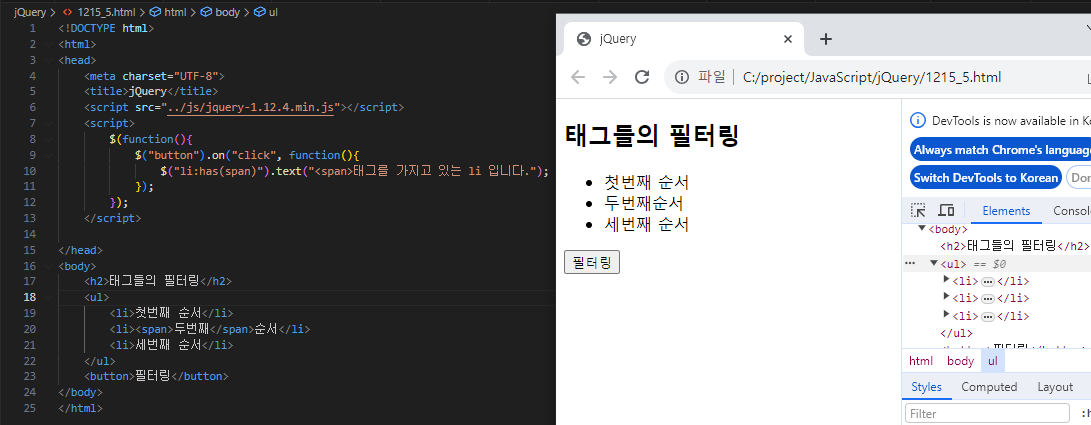Viewport: 1091px width, 425px height.
Task: Click the meta charset line in editor
Action: (154, 76)
